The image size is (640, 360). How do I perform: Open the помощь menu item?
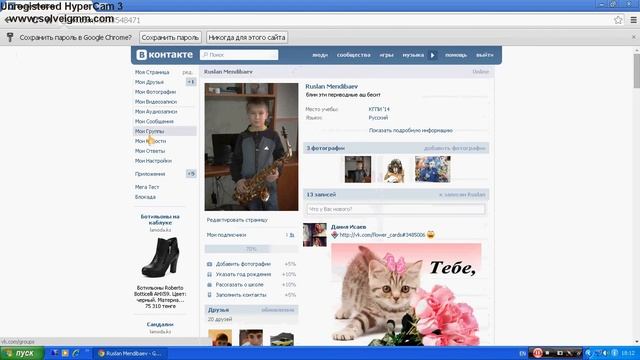coord(456,55)
